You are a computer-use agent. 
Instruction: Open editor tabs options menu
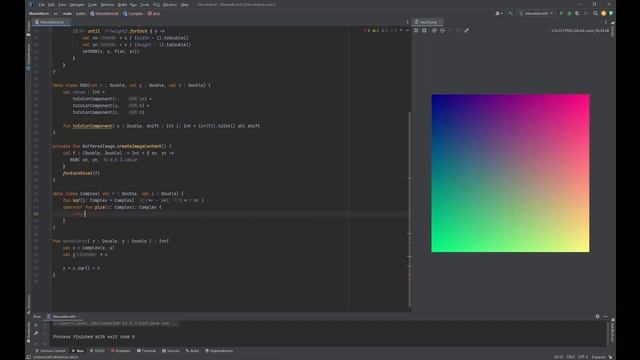pyautogui.click(x=407, y=22)
